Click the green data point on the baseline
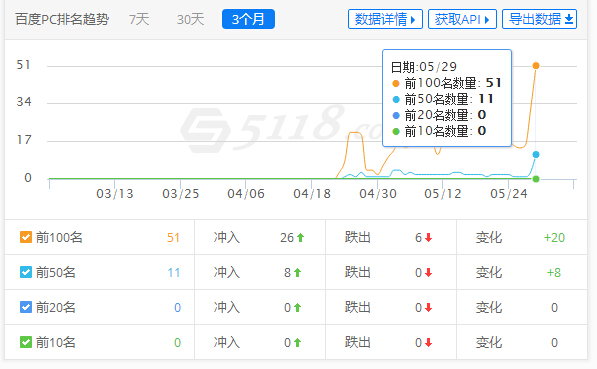 pos(536,179)
